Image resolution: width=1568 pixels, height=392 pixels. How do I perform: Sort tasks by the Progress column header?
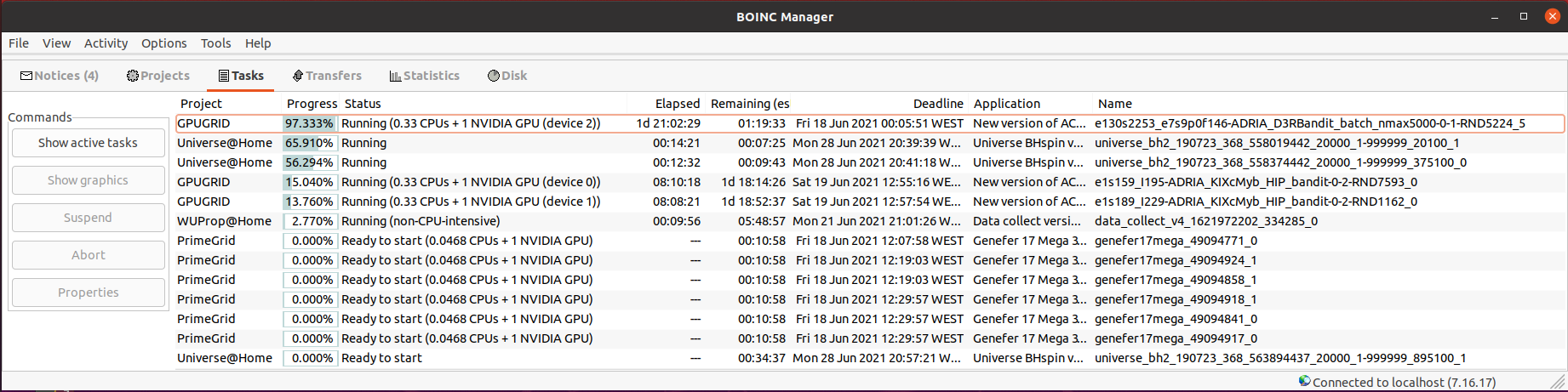[x=312, y=104]
